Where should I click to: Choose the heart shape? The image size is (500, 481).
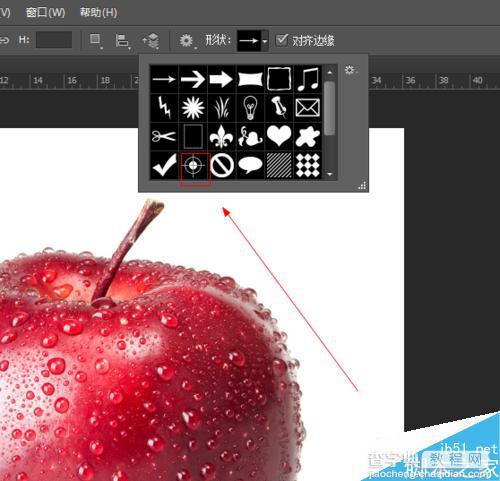point(279,136)
